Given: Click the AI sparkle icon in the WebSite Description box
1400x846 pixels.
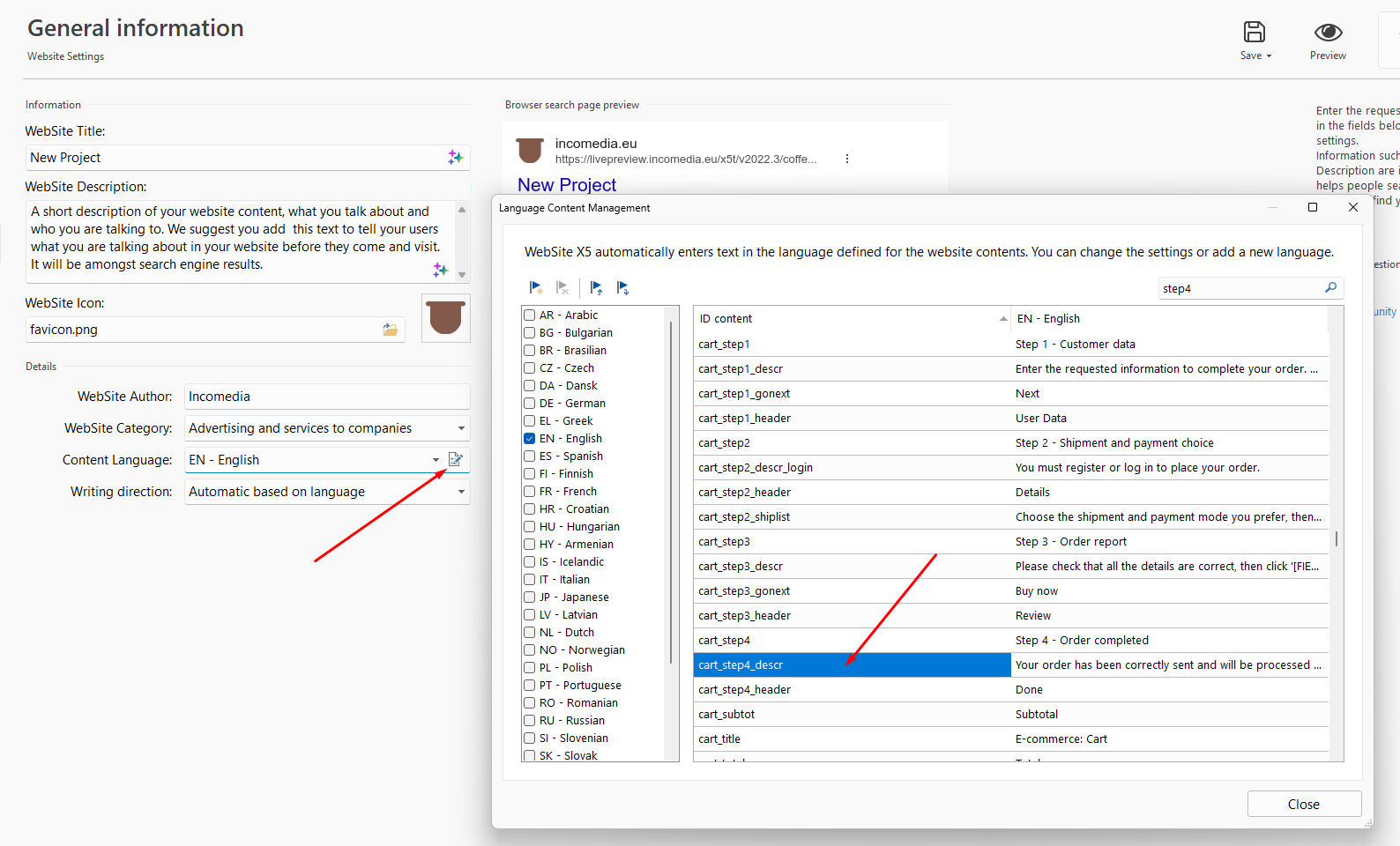Looking at the screenshot, I should click(440, 269).
